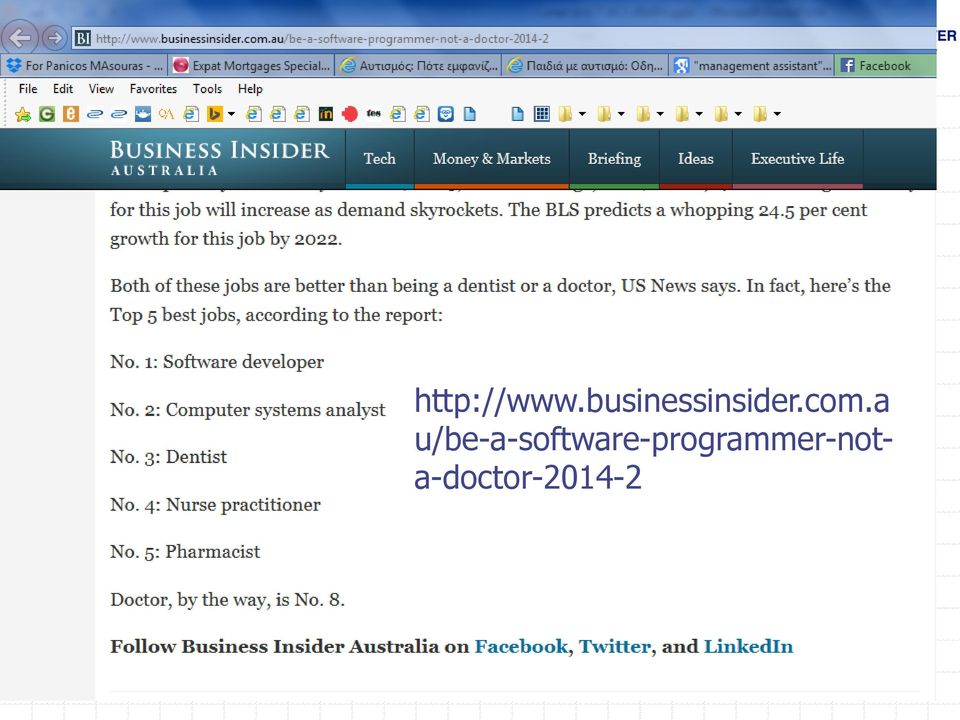This screenshot has width=960, height=720.
Task: Open the red circle favorites bar icon
Action: (350, 114)
